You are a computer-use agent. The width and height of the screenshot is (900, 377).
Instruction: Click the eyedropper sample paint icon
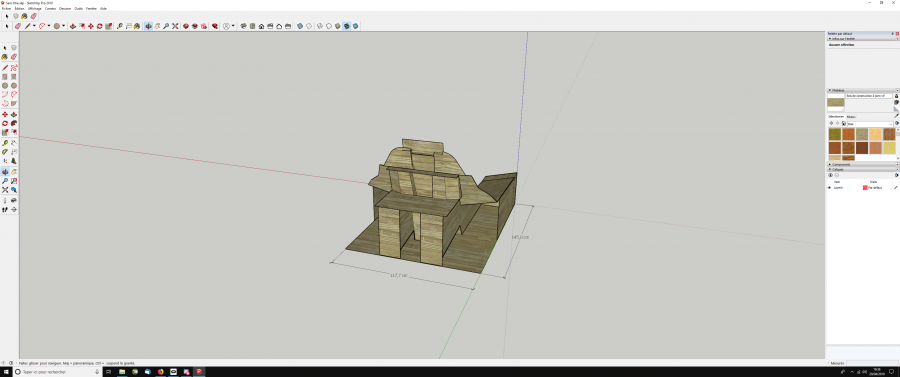897,116
